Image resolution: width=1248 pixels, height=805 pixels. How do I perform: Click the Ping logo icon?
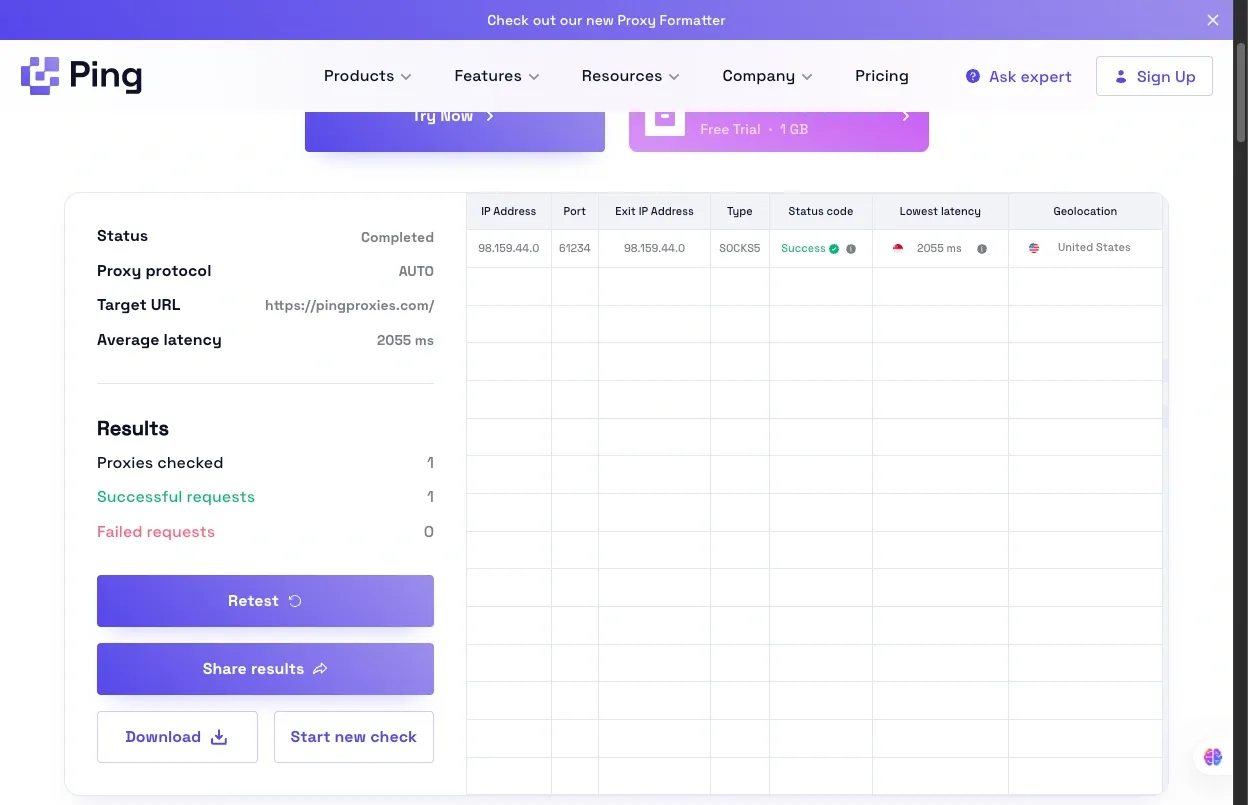[41, 76]
